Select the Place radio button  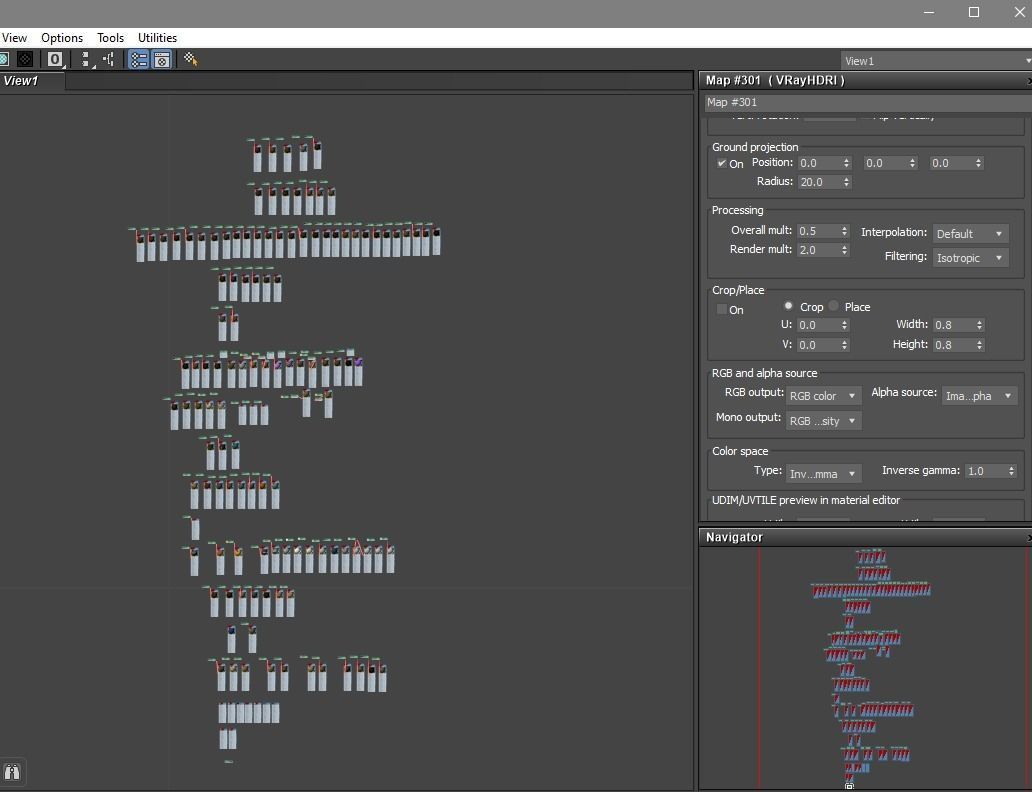click(x=834, y=306)
